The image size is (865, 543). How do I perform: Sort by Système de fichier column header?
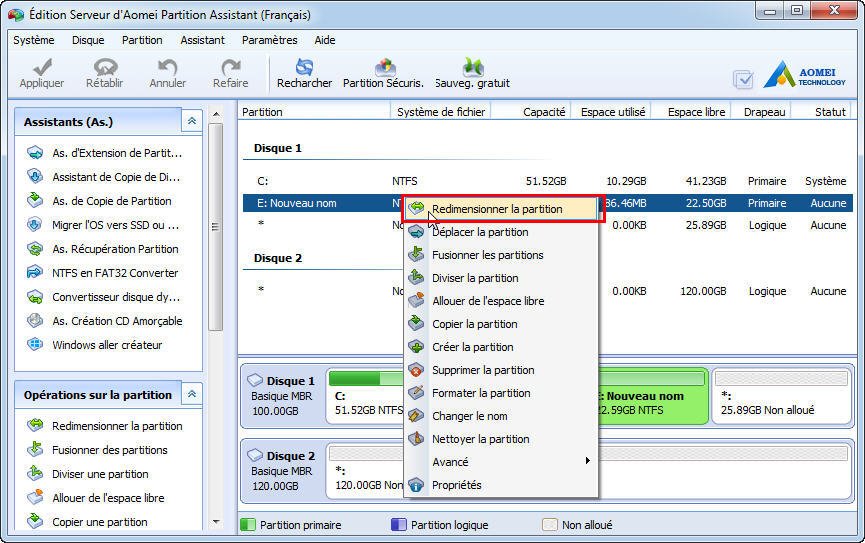click(x=440, y=111)
